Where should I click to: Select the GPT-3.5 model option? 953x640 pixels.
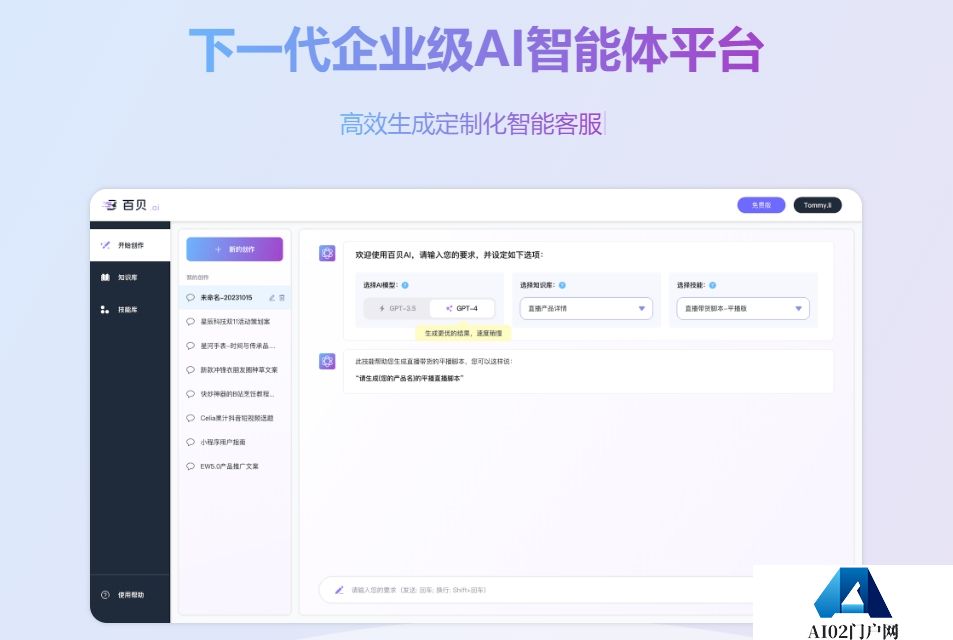(x=397, y=309)
